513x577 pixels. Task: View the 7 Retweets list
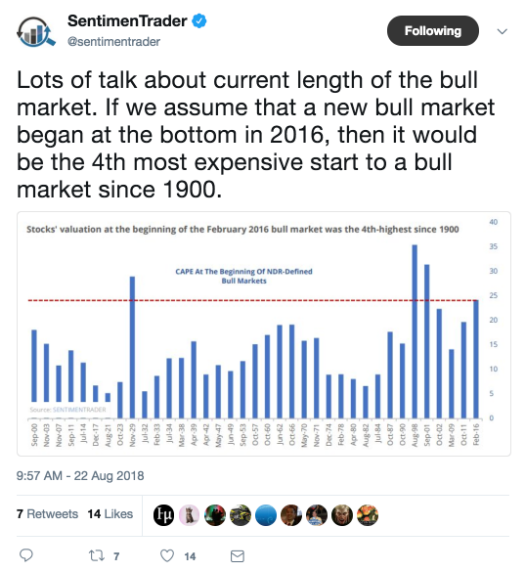click(x=47, y=514)
